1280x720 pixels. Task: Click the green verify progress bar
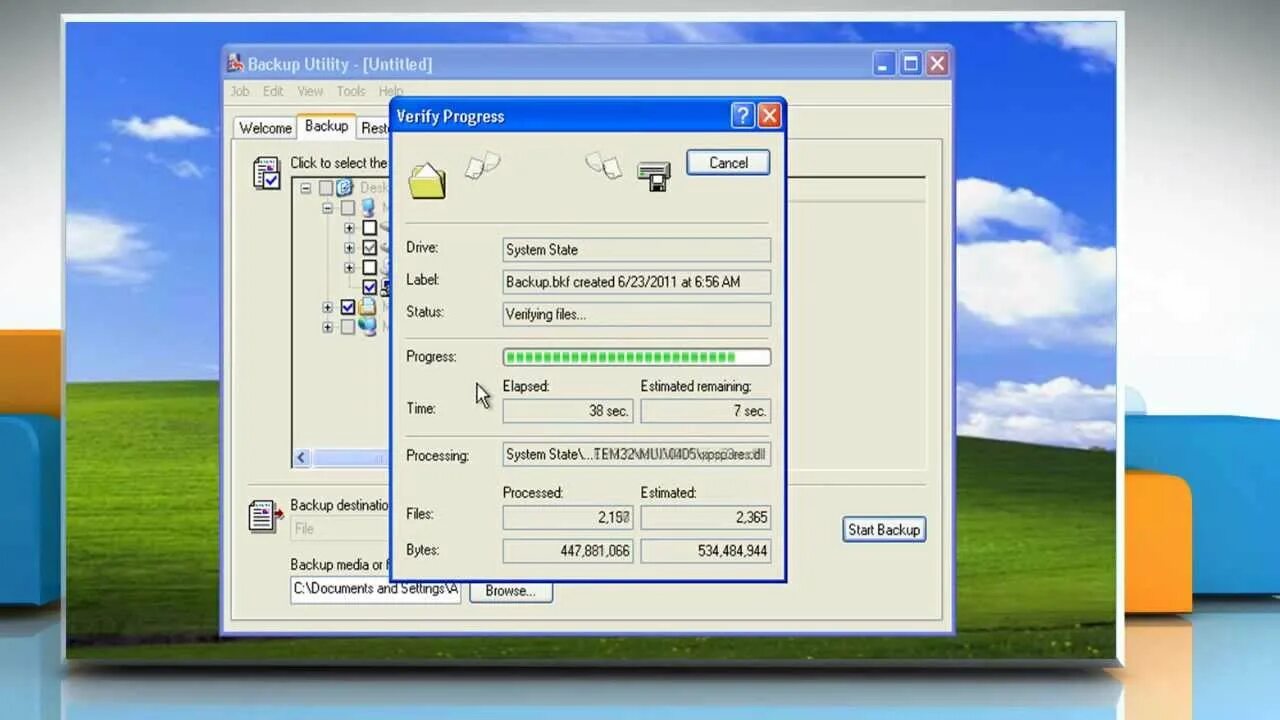[x=636, y=357]
